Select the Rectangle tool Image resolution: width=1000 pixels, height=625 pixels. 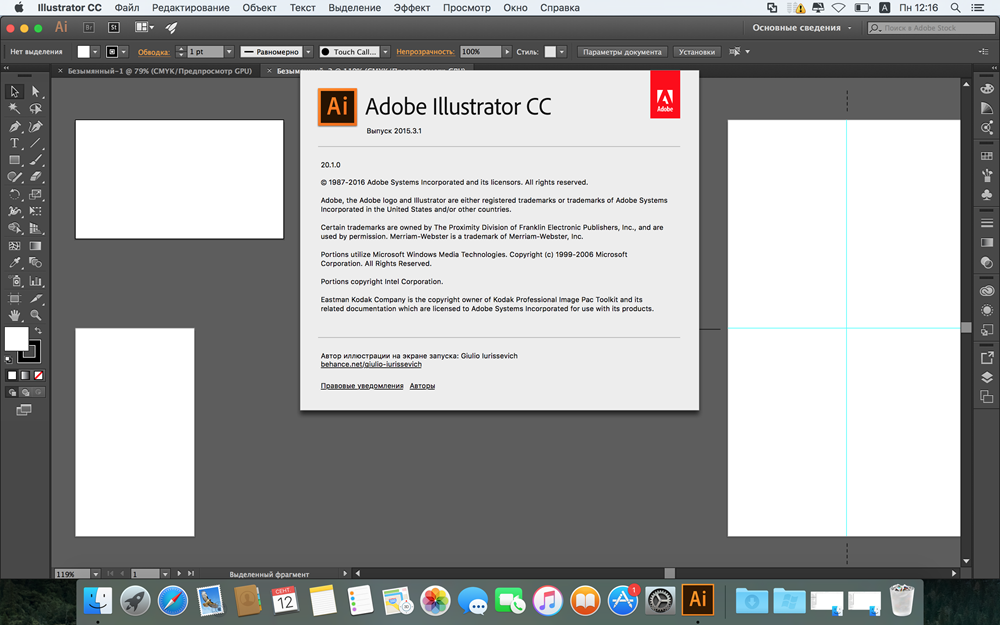pos(14,160)
